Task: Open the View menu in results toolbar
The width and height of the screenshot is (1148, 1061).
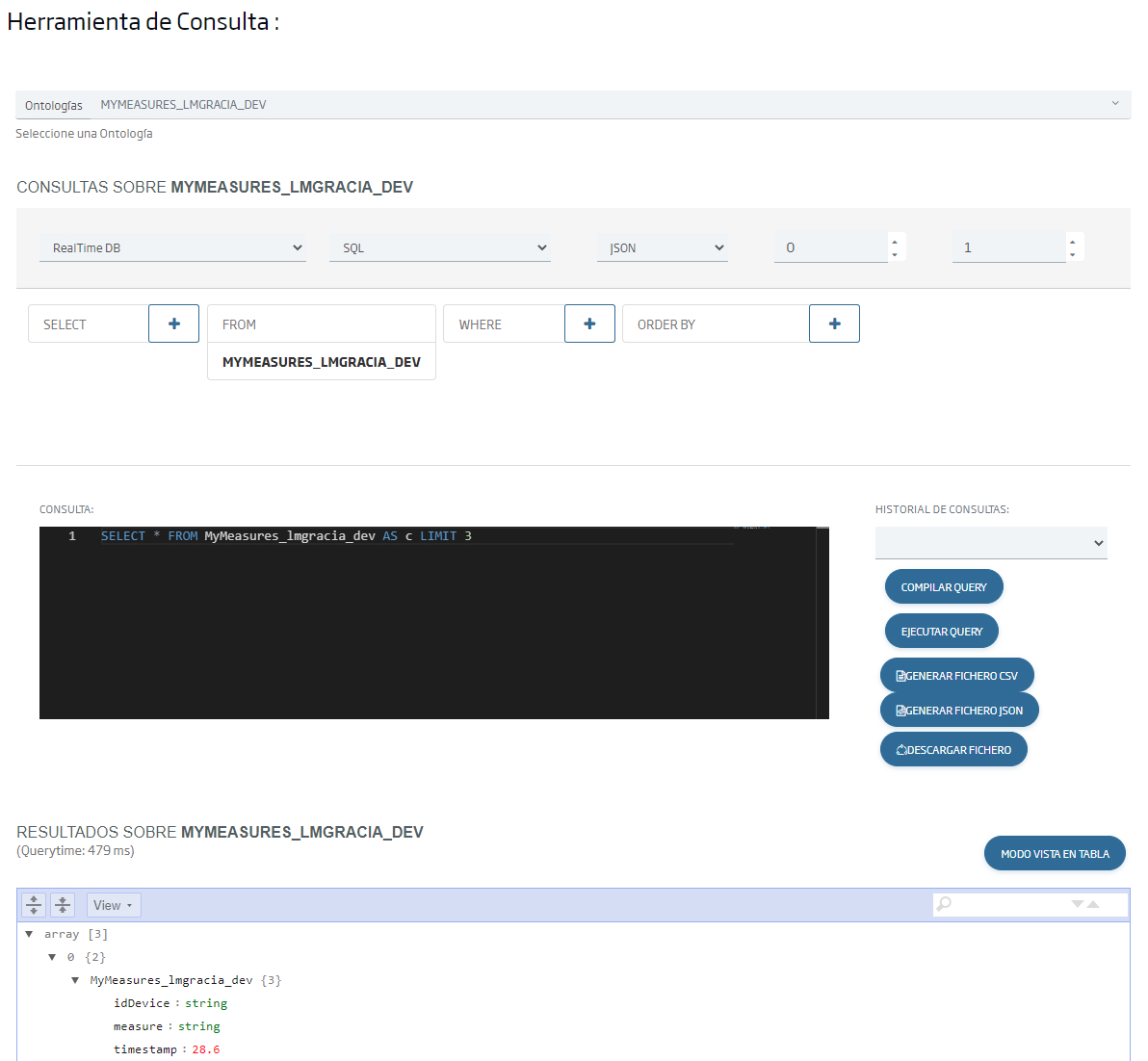Action: (x=113, y=904)
